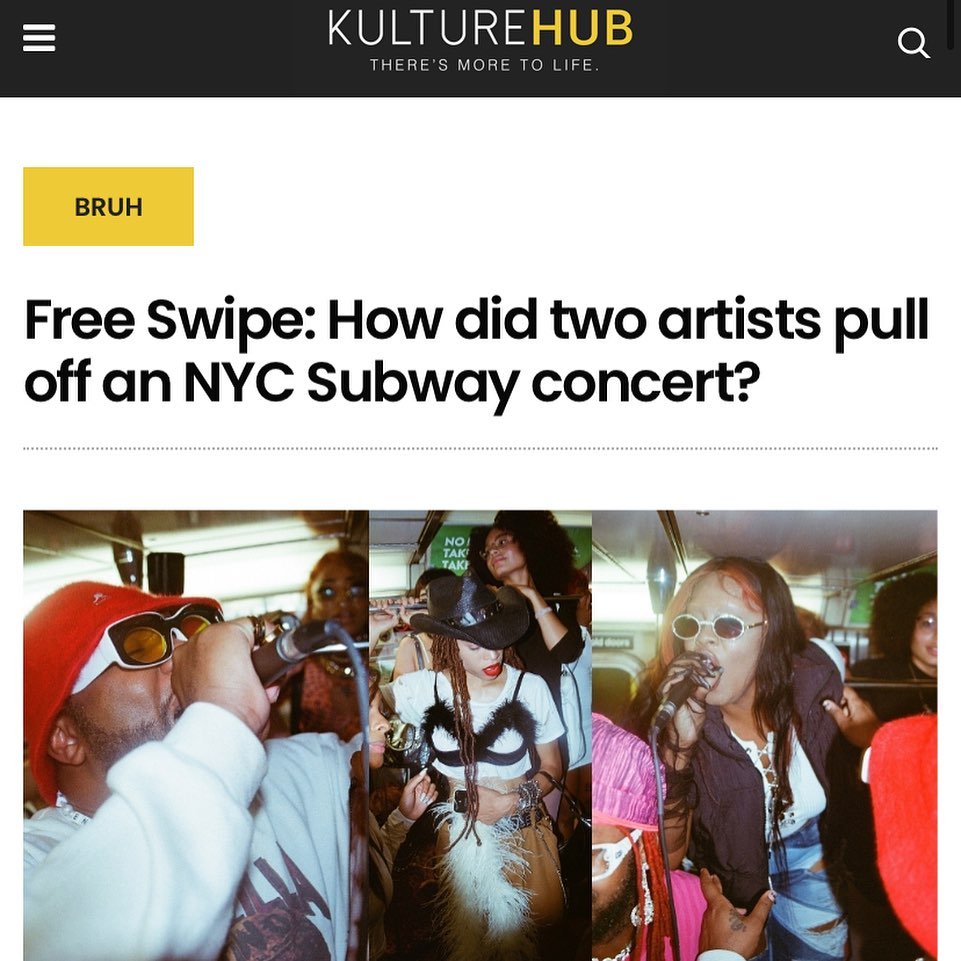Open the BRUH category tag

coord(108,207)
